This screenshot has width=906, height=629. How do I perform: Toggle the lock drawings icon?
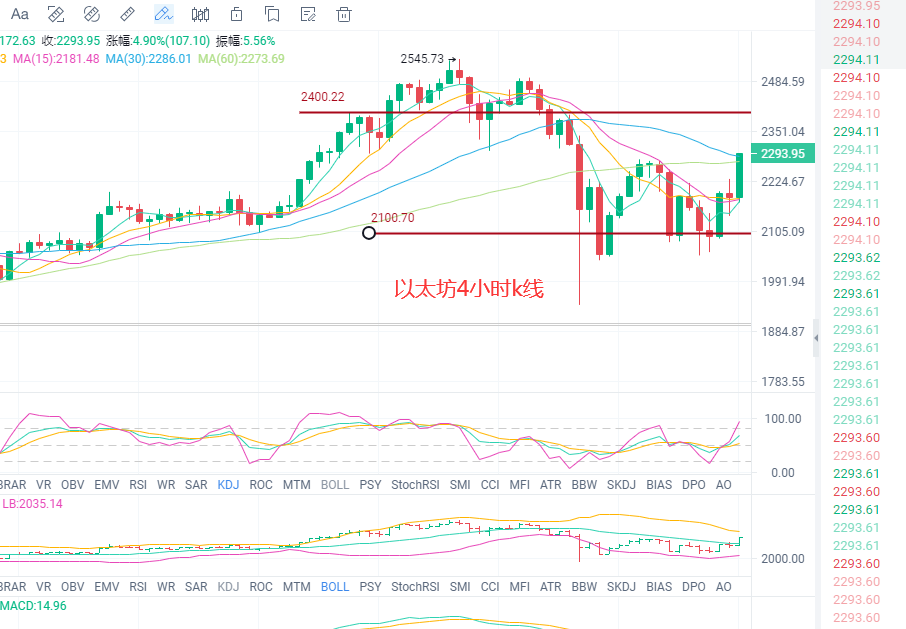(x=236, y=14)
